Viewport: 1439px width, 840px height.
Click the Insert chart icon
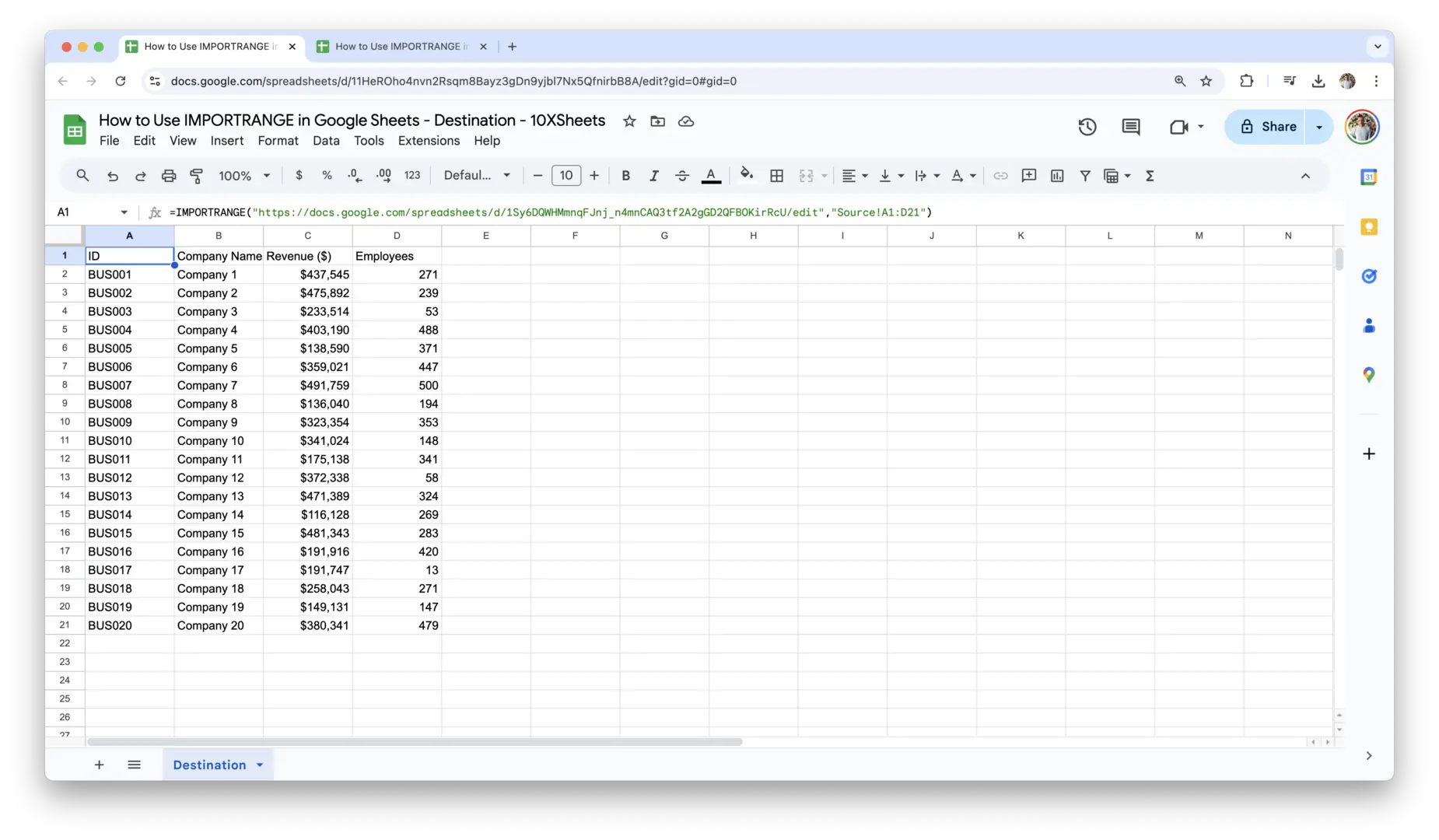1057,176
